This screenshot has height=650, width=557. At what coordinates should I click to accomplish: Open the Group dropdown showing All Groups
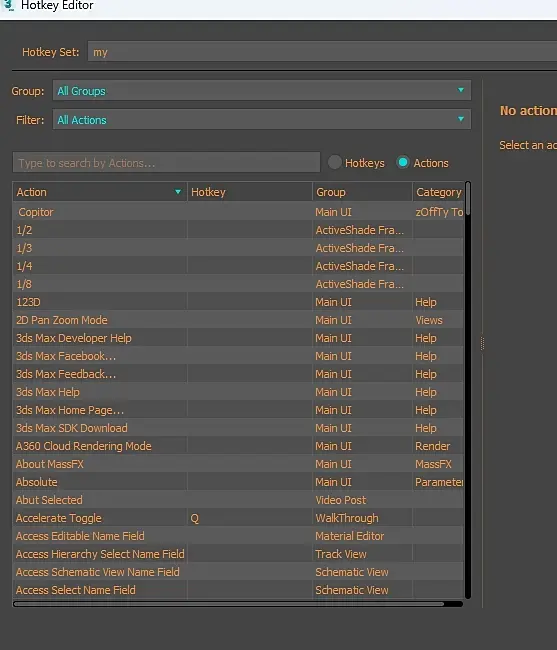[x=262, y=90]
